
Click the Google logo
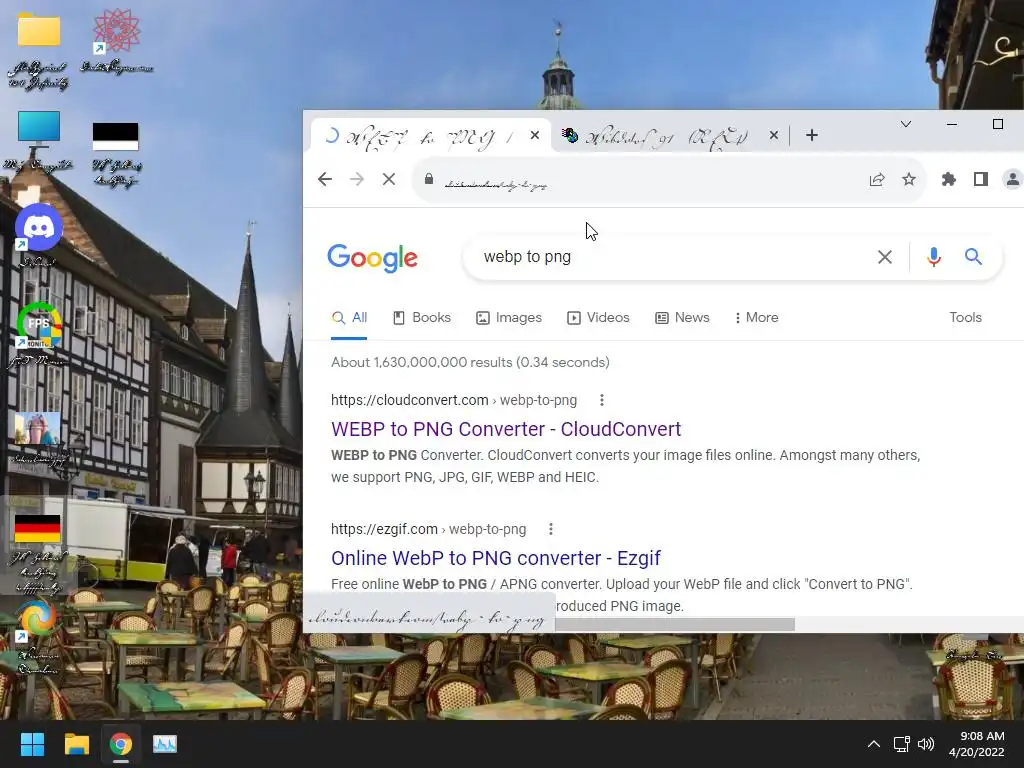(372, 258)
